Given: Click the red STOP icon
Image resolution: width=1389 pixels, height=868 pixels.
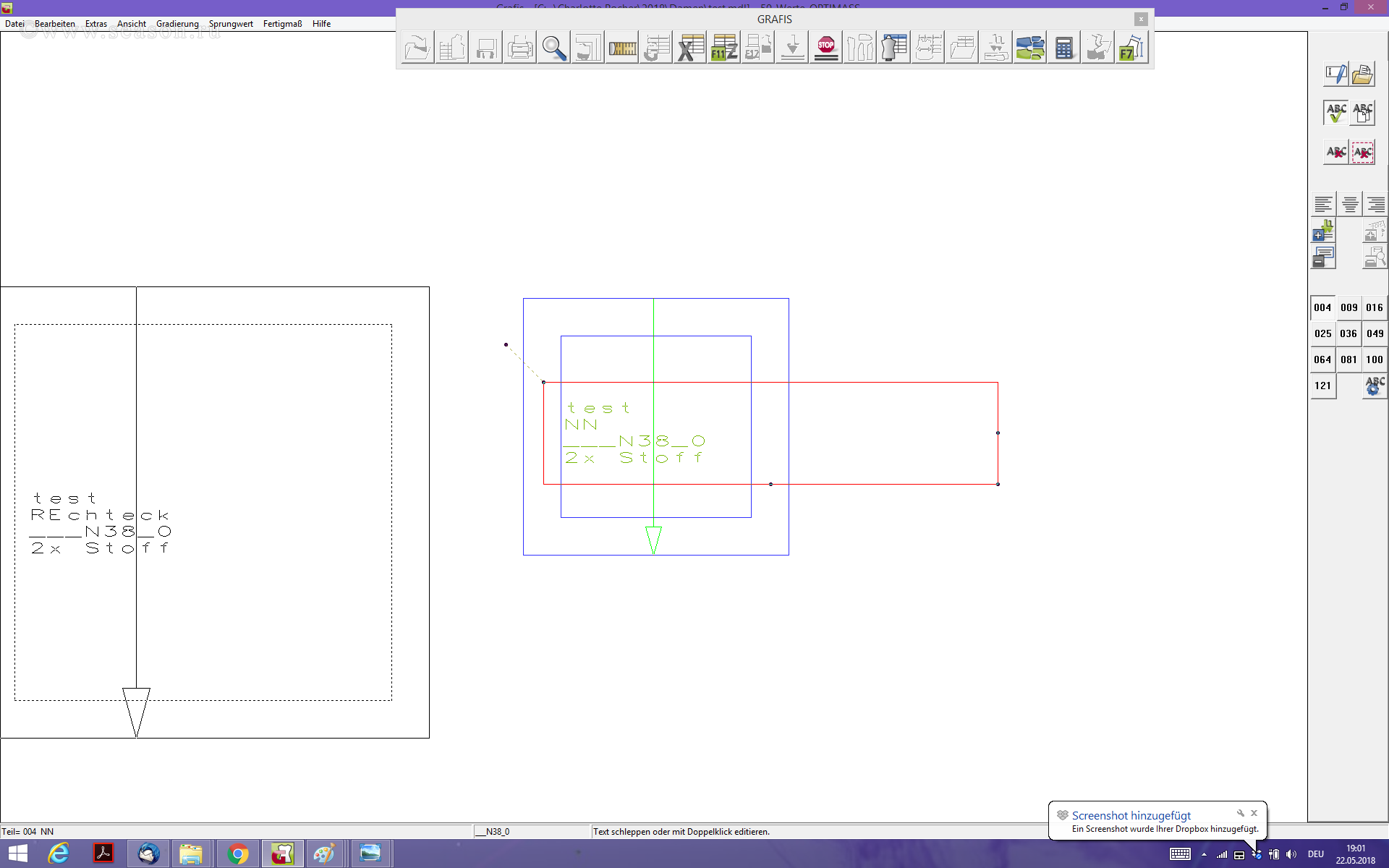Looking at the screenshot, I should [x=825, y=48].
